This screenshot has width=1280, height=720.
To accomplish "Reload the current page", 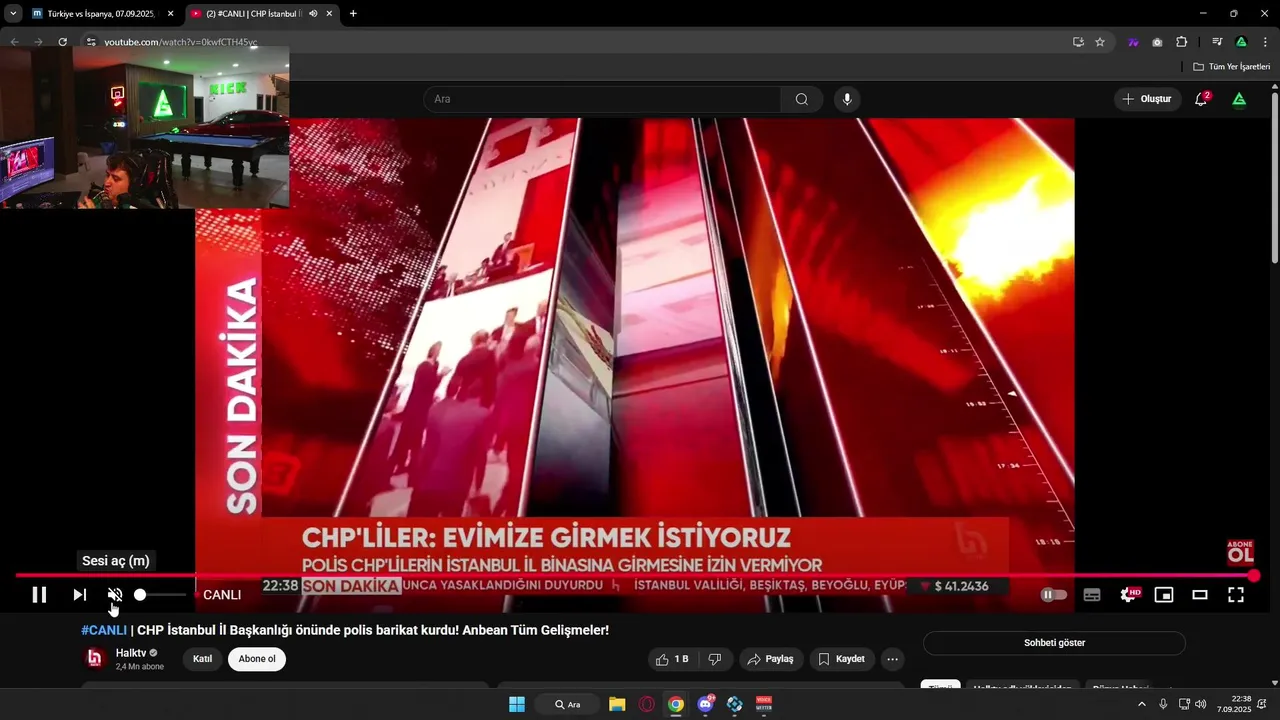I will [62, 42].
